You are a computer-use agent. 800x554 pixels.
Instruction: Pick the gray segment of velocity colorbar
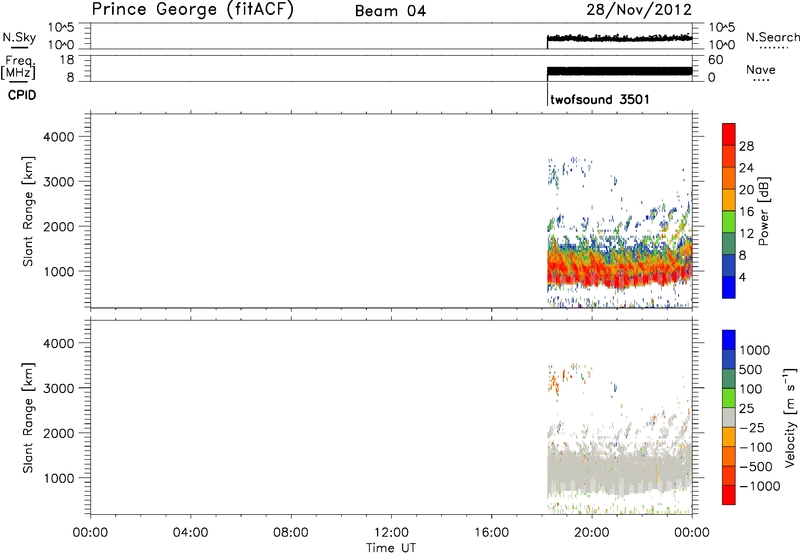pyautogui.click(x=729, y=418)
